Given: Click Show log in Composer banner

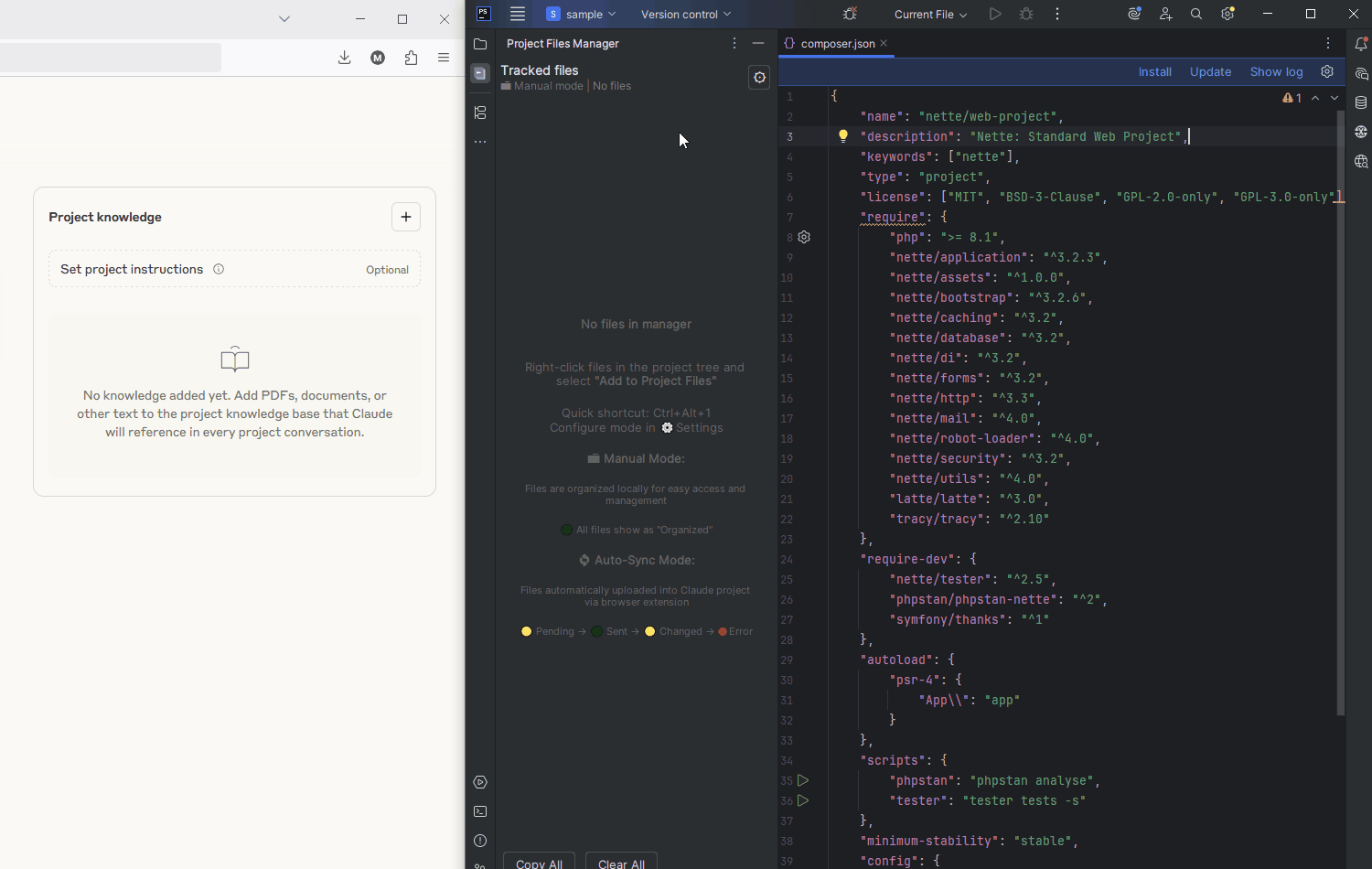Looking at the screenshot, I should tap(1276, 71).
